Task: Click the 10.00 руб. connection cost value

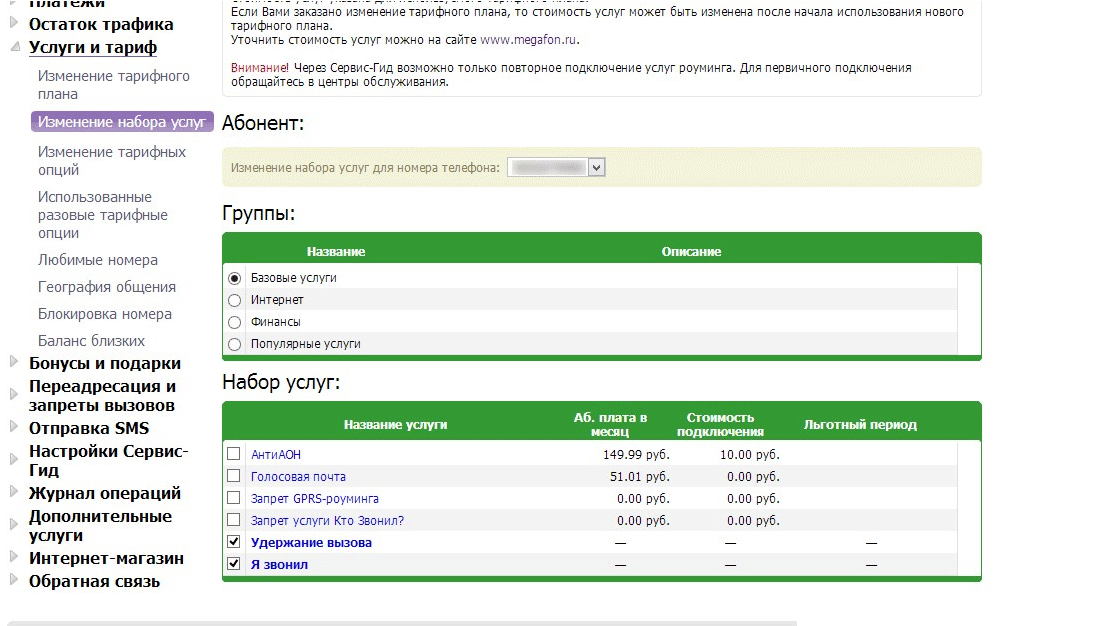Action: click(749, 455)
